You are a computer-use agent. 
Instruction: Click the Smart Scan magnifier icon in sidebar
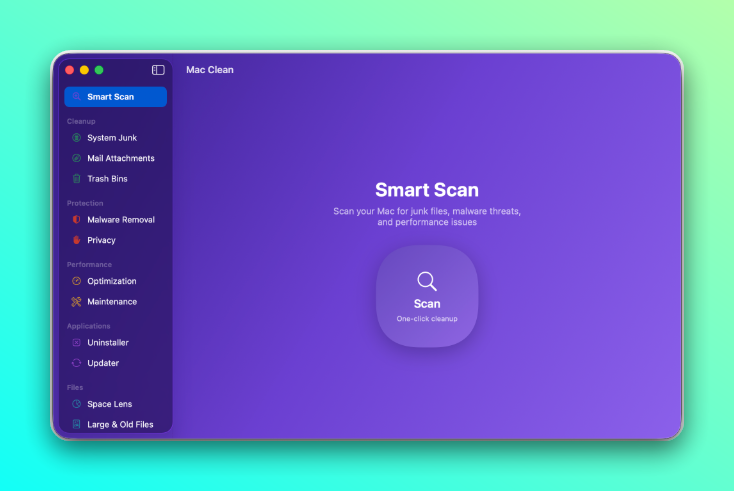(x=76, y=97)
